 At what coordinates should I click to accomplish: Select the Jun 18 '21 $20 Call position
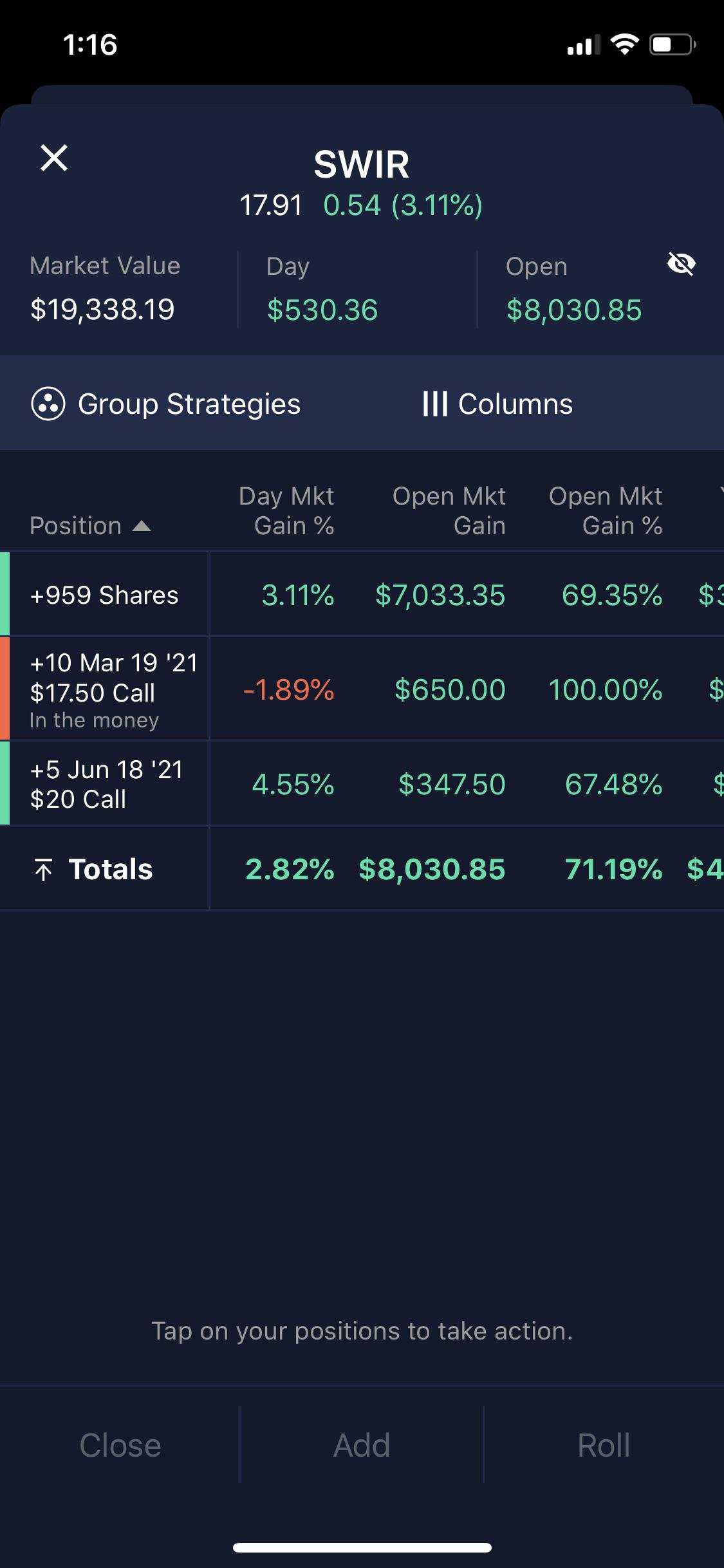(x=107, y=784)
